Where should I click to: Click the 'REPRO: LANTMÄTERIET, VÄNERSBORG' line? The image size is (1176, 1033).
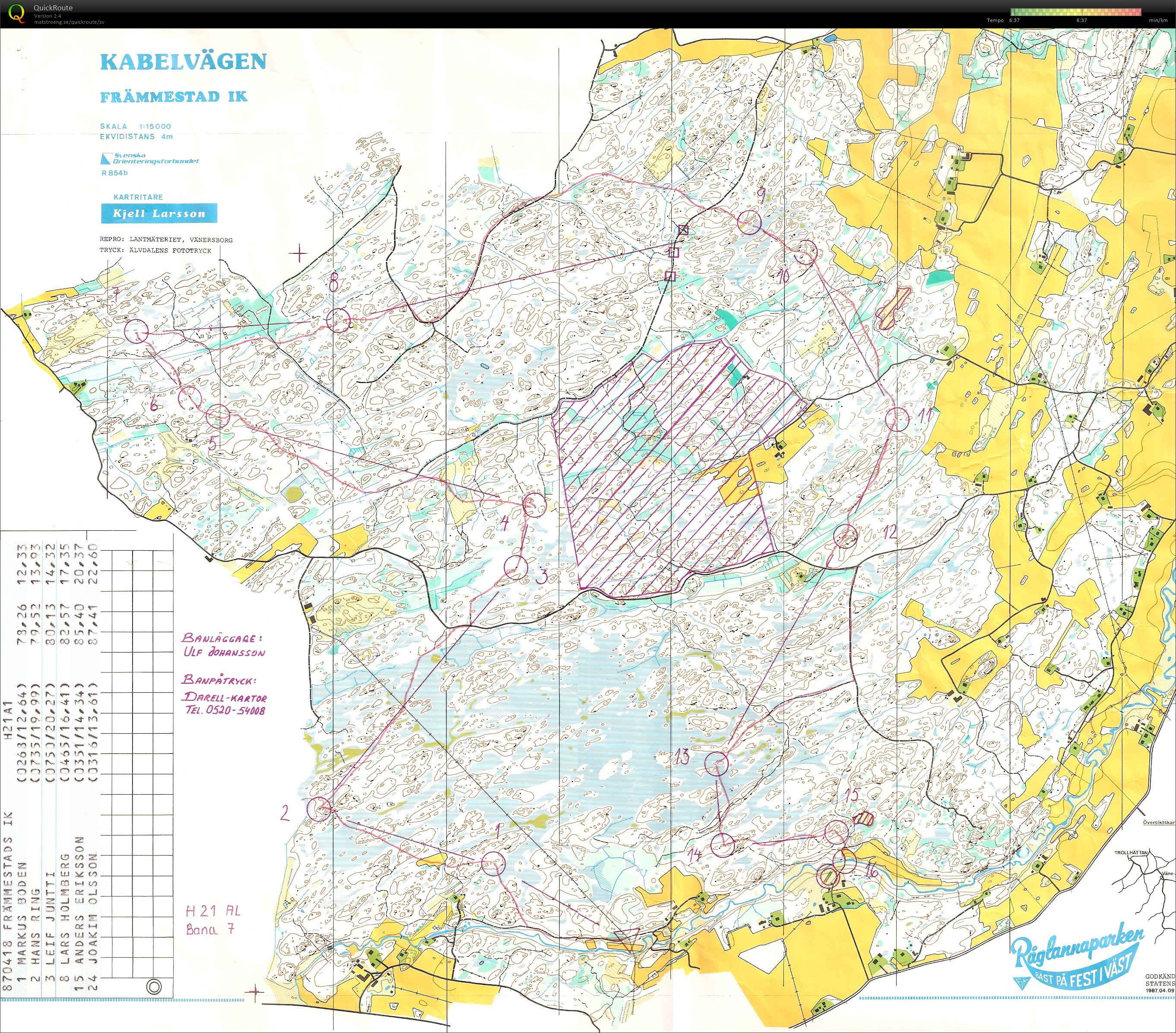166,239
